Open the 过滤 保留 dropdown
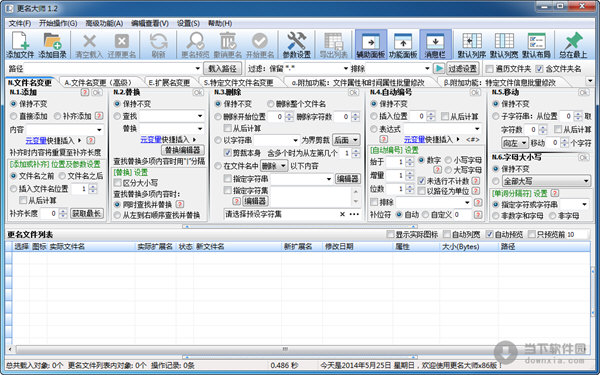 pyautogui.click(x=346, y=69)
